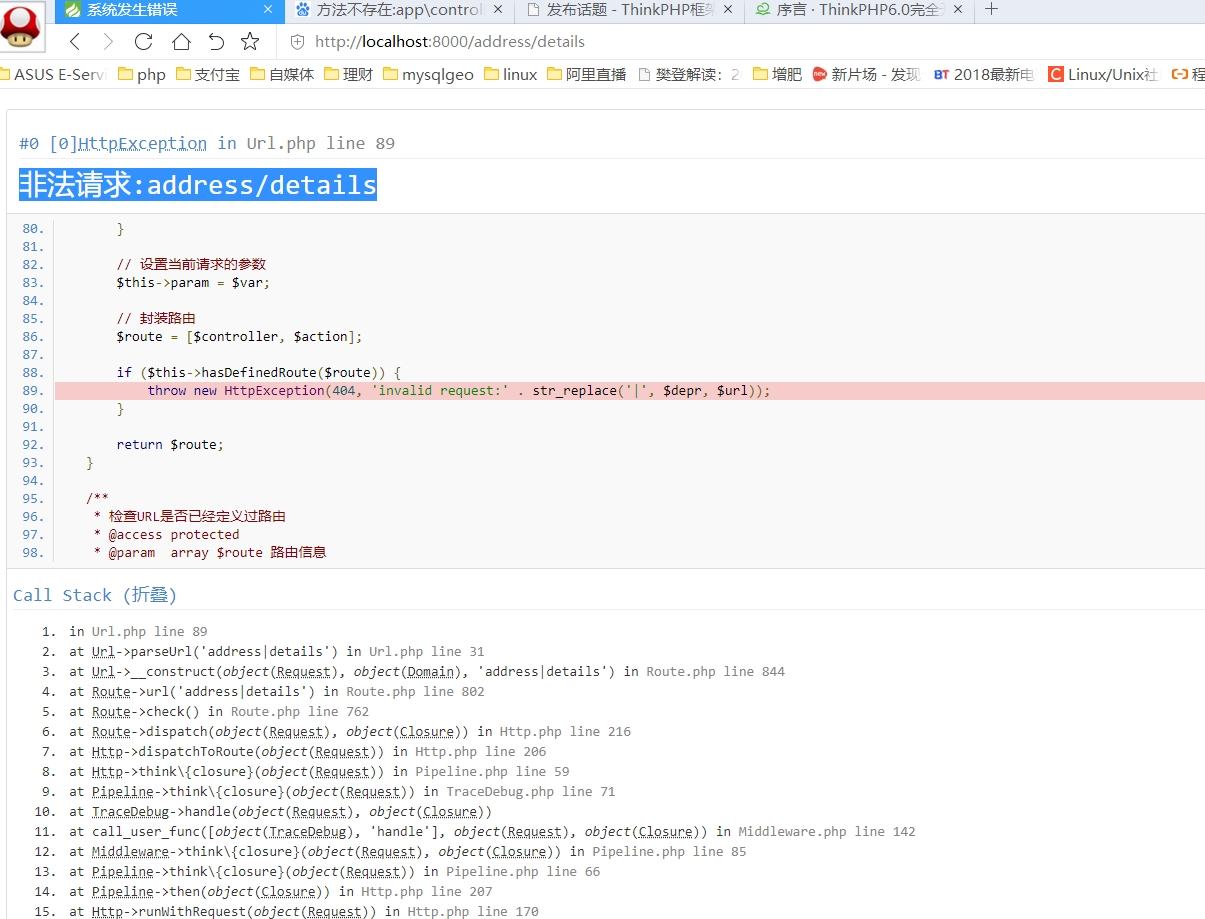The width and height of the screenshot is (1205, 919).
Task: Open the 新片场 bookmark
Action: (866, 75)
